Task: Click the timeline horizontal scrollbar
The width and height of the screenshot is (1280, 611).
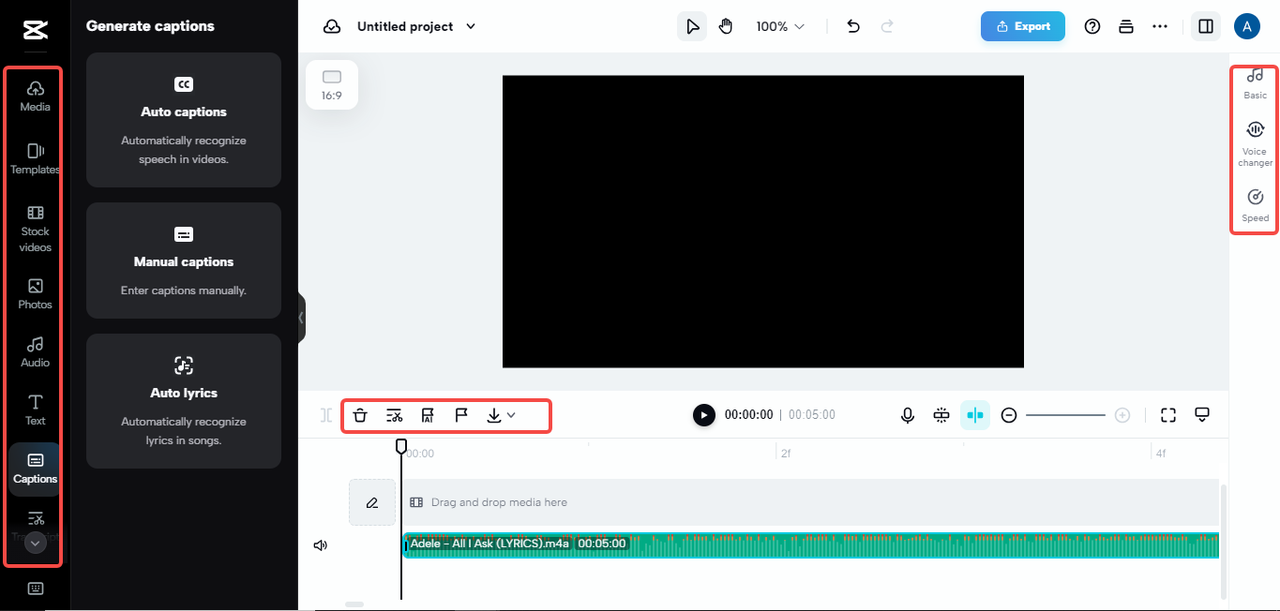Action: [x=354, y=604]
